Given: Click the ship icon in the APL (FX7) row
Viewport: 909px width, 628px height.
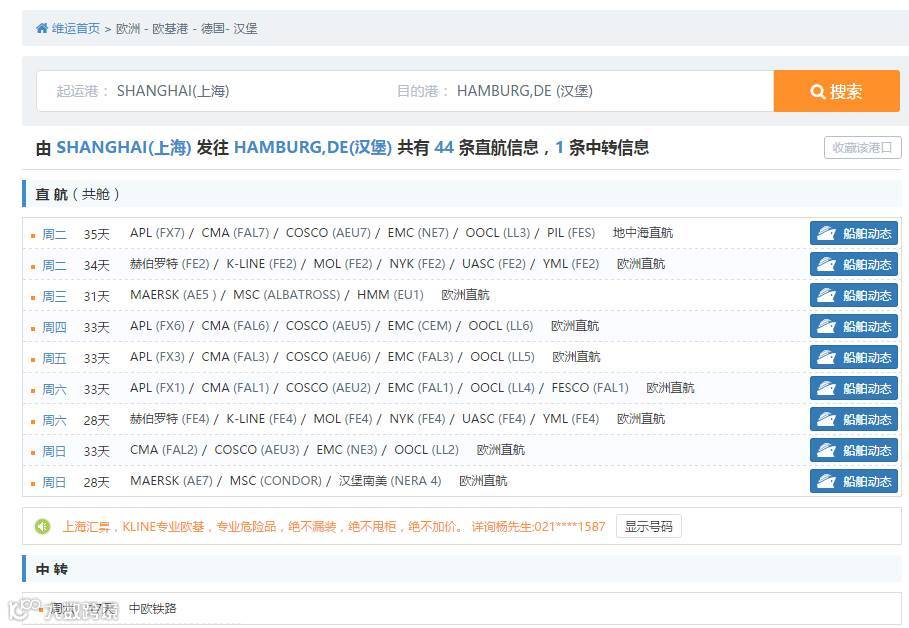Looking at the screenshot, I should tap(826, 233).
